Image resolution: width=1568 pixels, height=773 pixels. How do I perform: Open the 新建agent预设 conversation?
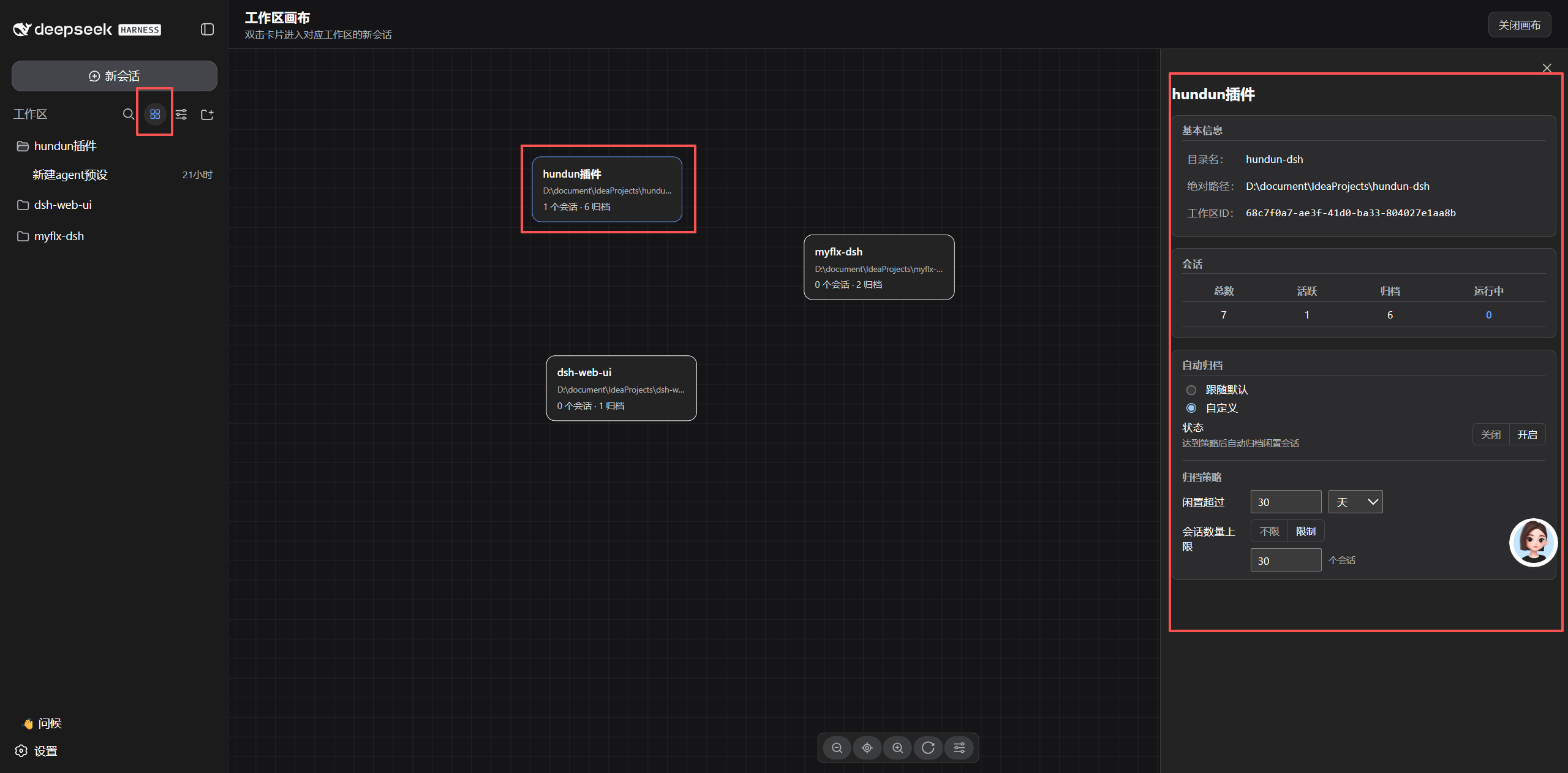pyautogui.click(x=115, y=175)
